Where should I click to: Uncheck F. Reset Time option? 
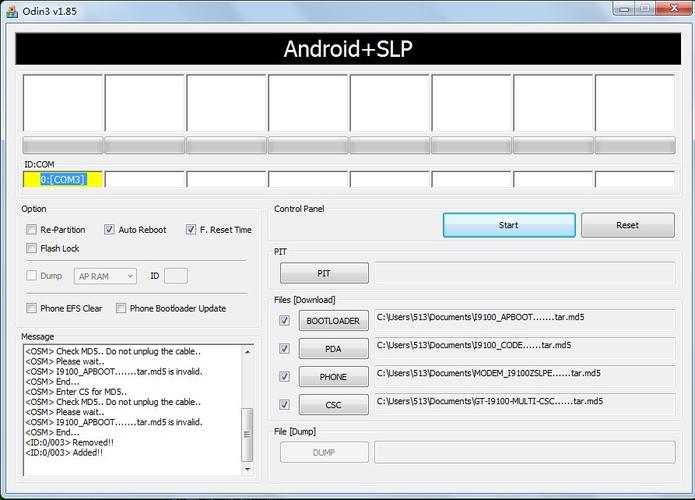click(x=191, y=229)
